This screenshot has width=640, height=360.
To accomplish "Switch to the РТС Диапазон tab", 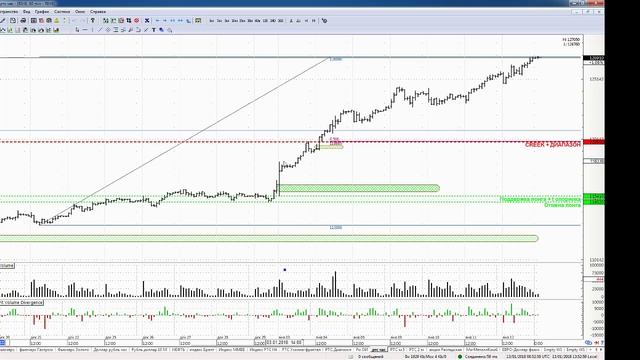I will [338, 350].
